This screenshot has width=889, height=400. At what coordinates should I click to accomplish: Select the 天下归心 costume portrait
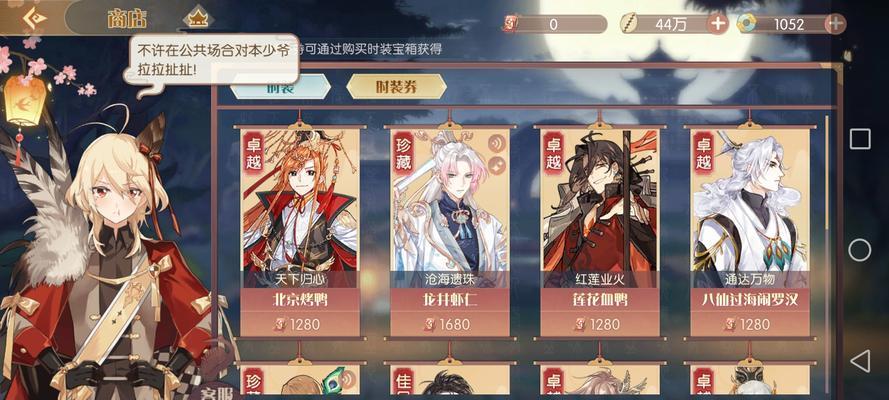[x=300, y=207]
